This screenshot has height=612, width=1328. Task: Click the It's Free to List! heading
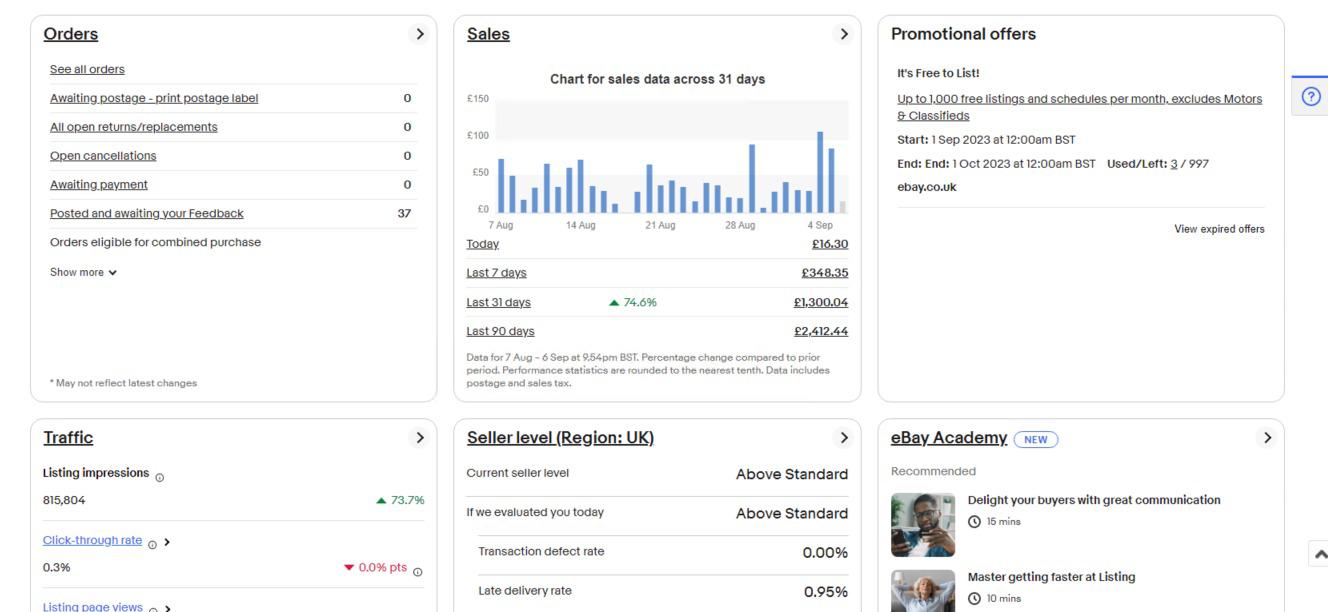(938, 74)
